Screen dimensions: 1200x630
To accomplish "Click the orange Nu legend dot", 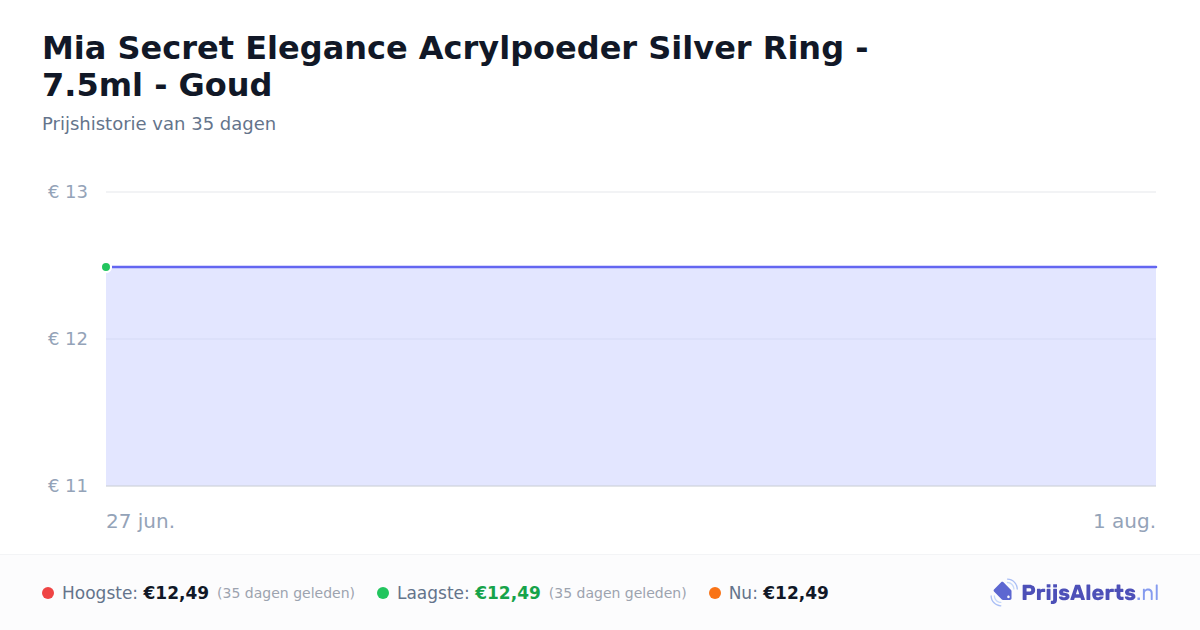I will pyautogui.click(x=715, y=593).
